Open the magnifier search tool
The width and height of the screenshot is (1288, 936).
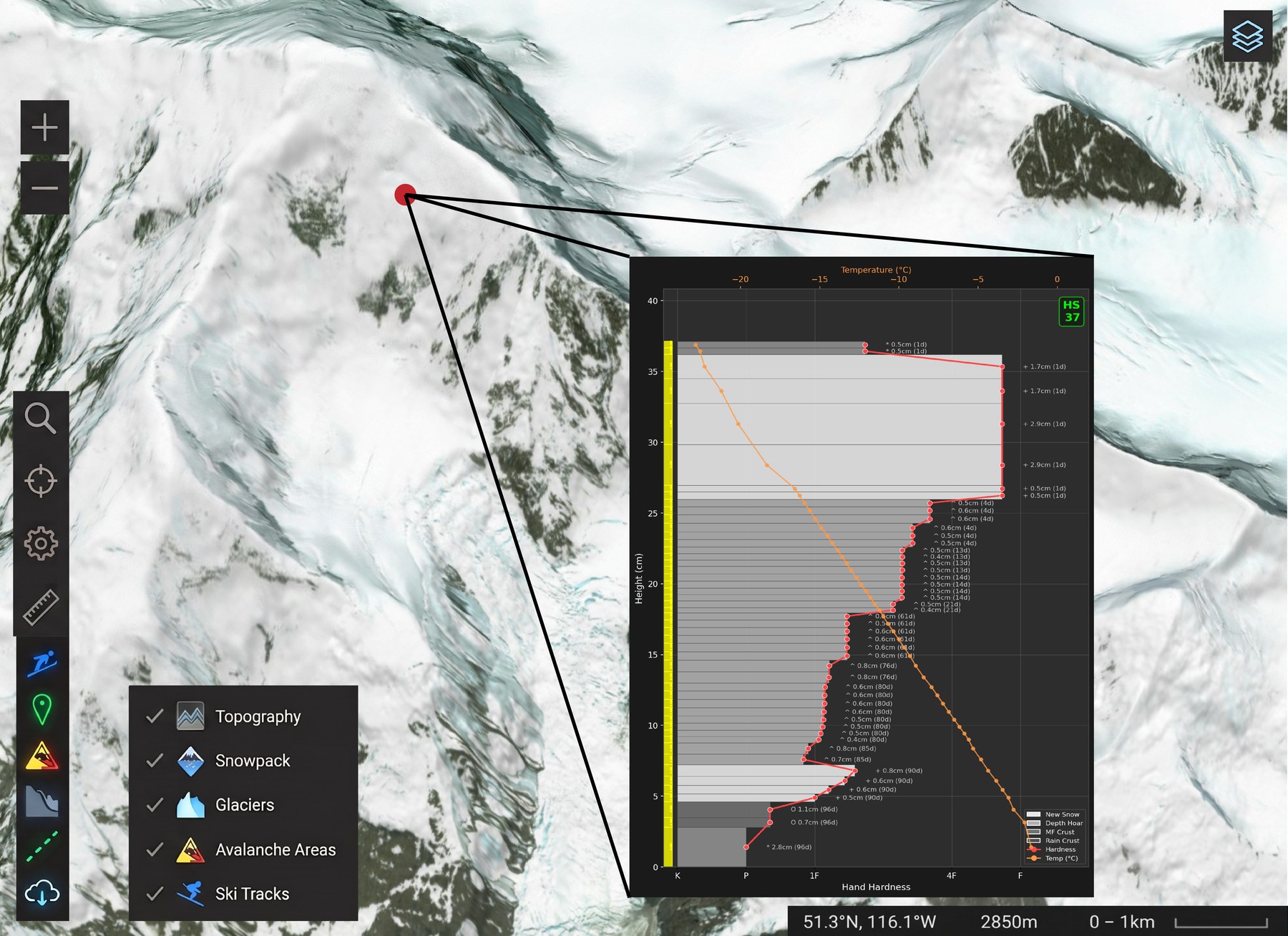click(x=41, y=419)
